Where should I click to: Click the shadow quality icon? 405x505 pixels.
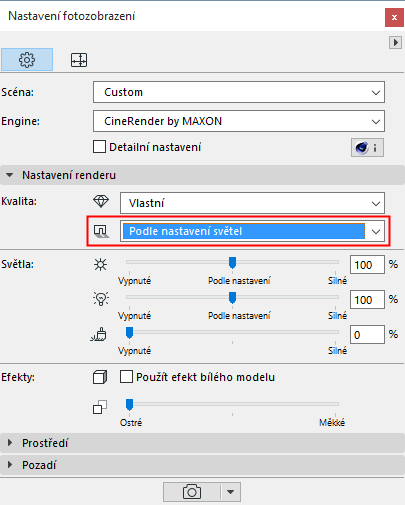pos(101,231)
